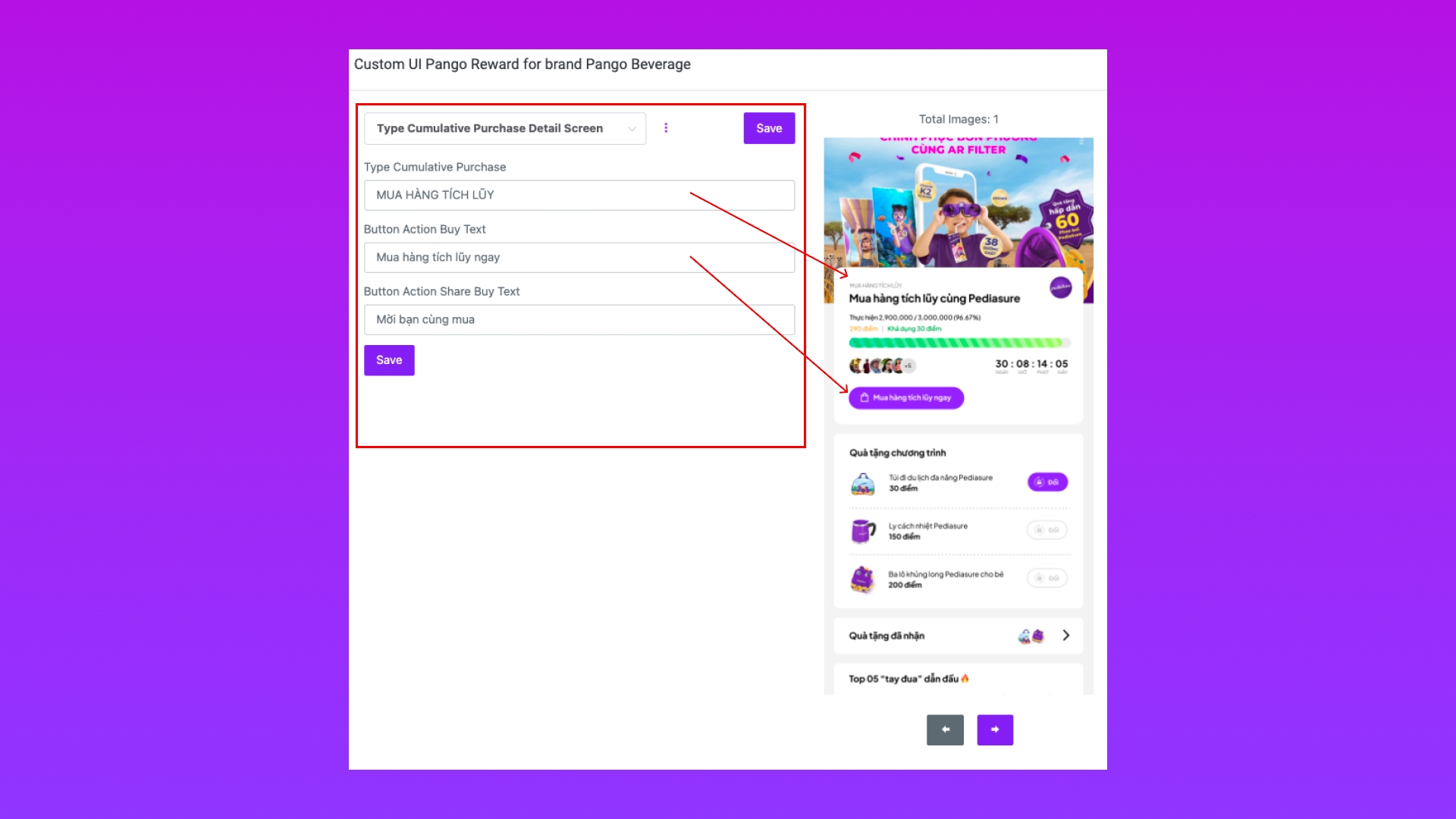Focus the Button Action Buy Text field
The image size is (1456, 819).
coord(579,257)
